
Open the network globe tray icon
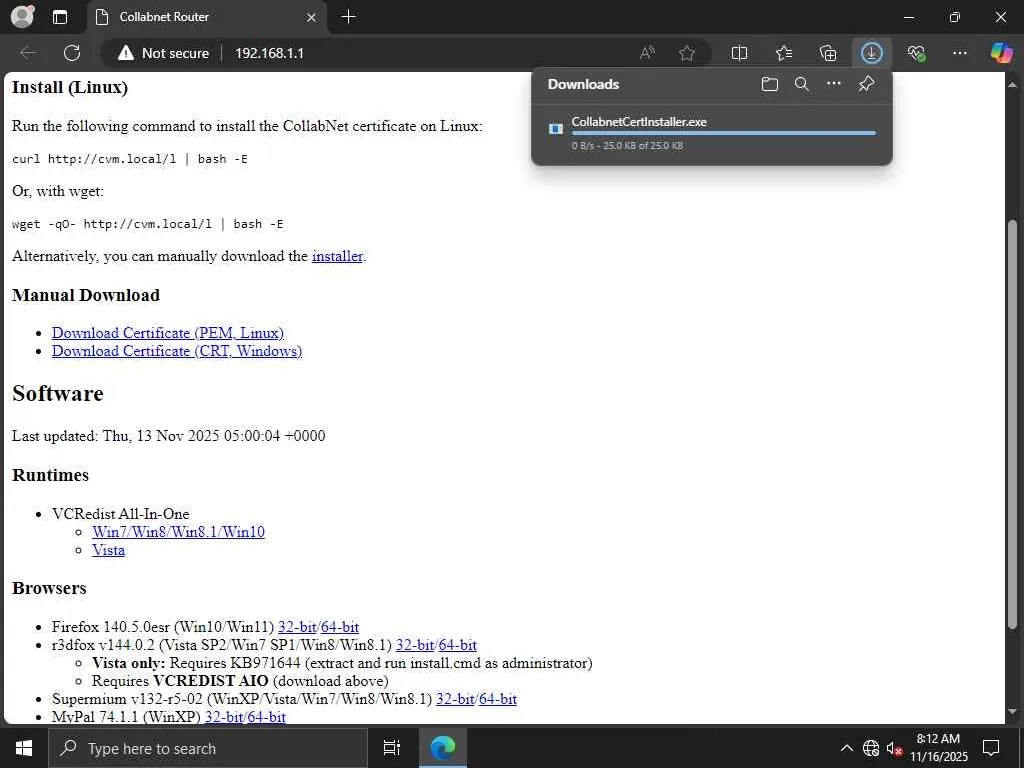(871, 748)
